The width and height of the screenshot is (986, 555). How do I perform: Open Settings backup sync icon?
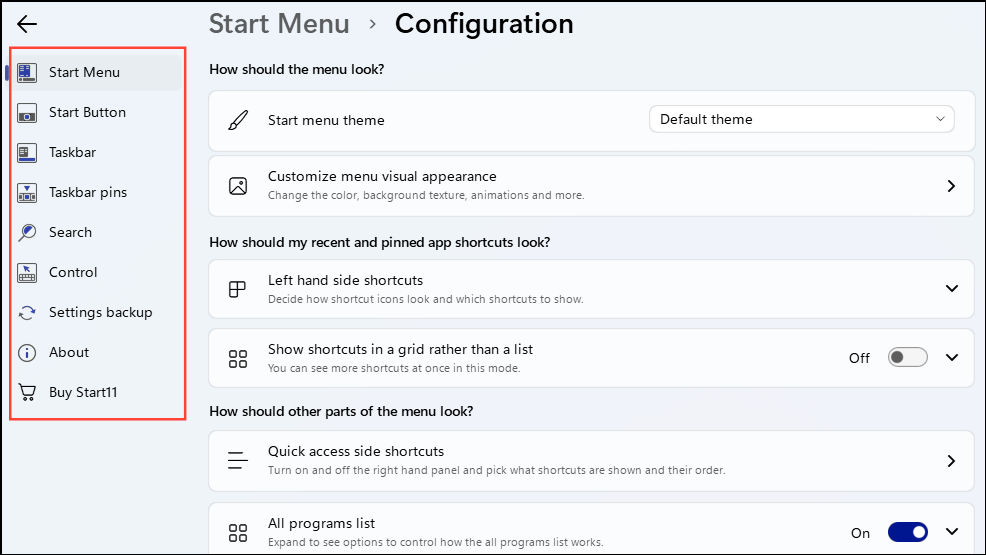28,313
